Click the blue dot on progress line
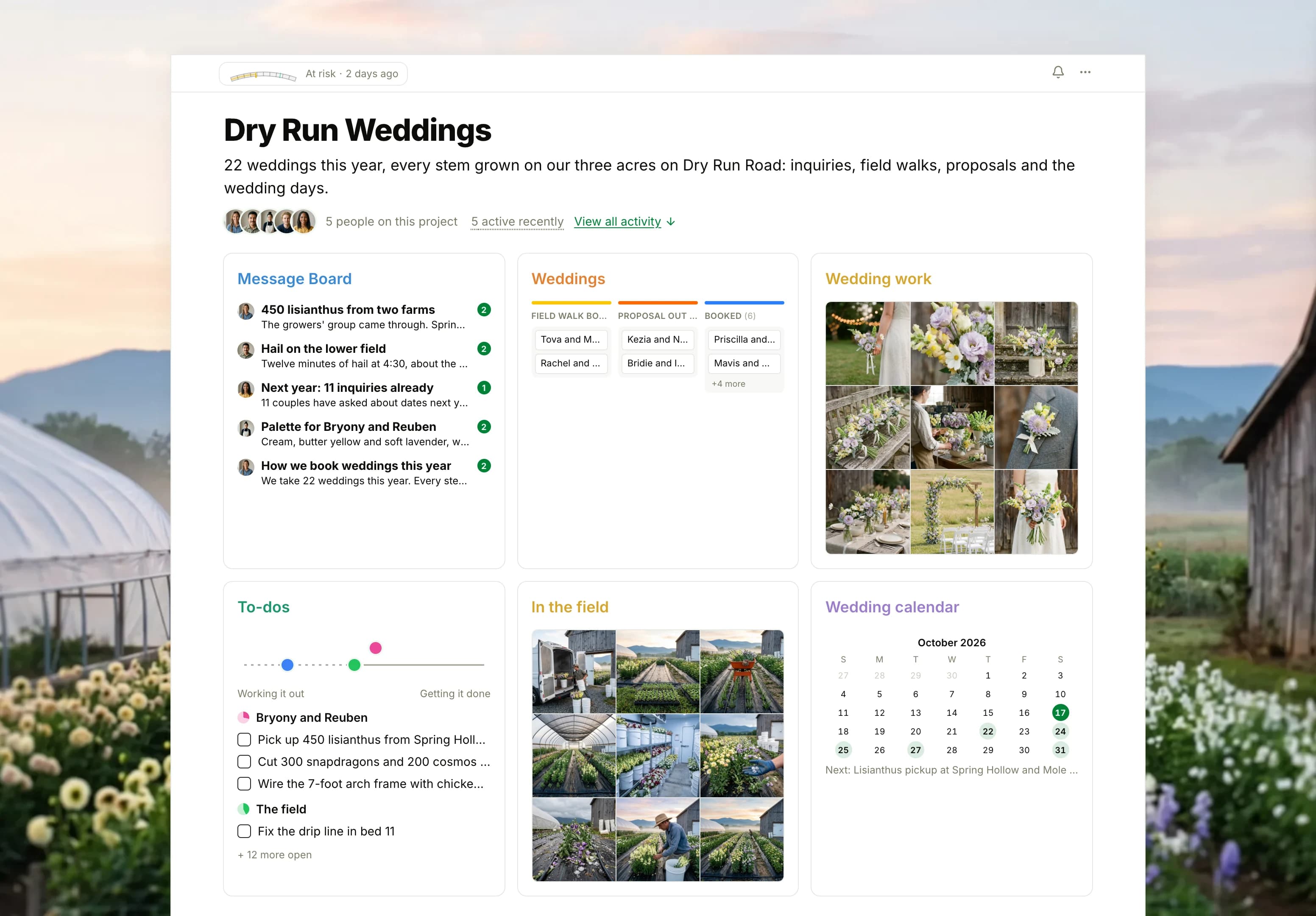Viewport: 1316px width, 916px height. [x=288, y=665]
